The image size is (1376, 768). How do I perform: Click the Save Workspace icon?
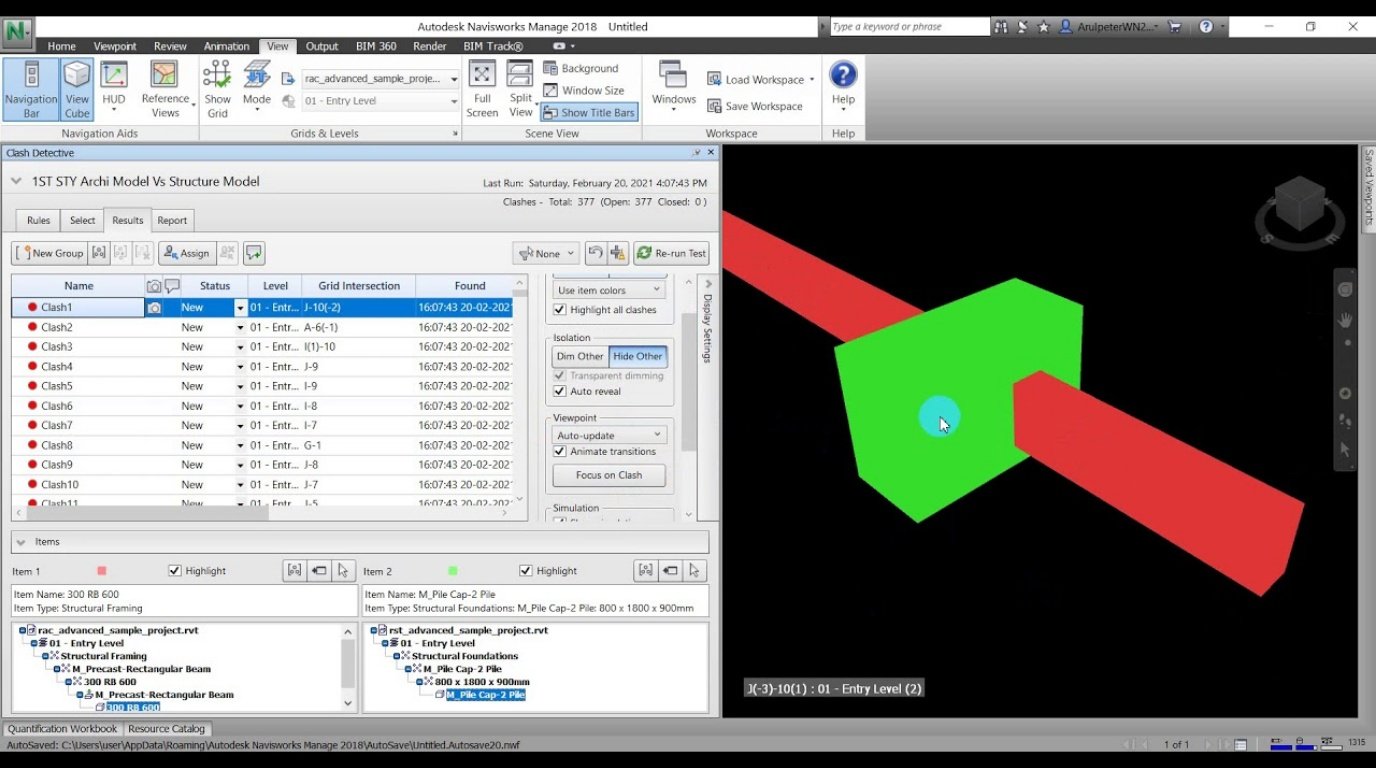(714, 106)
